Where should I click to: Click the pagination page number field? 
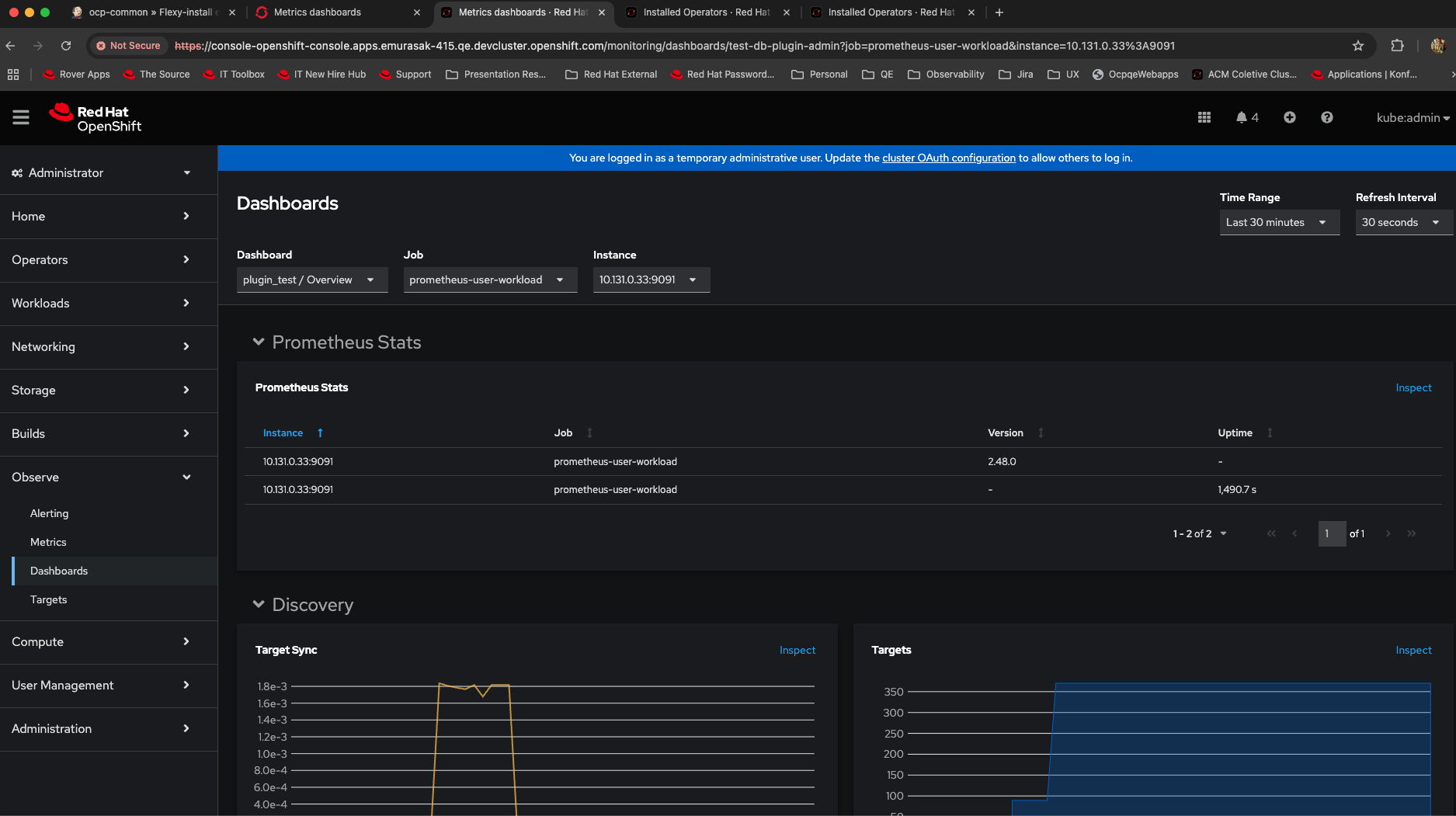[x=1331, y=533]
